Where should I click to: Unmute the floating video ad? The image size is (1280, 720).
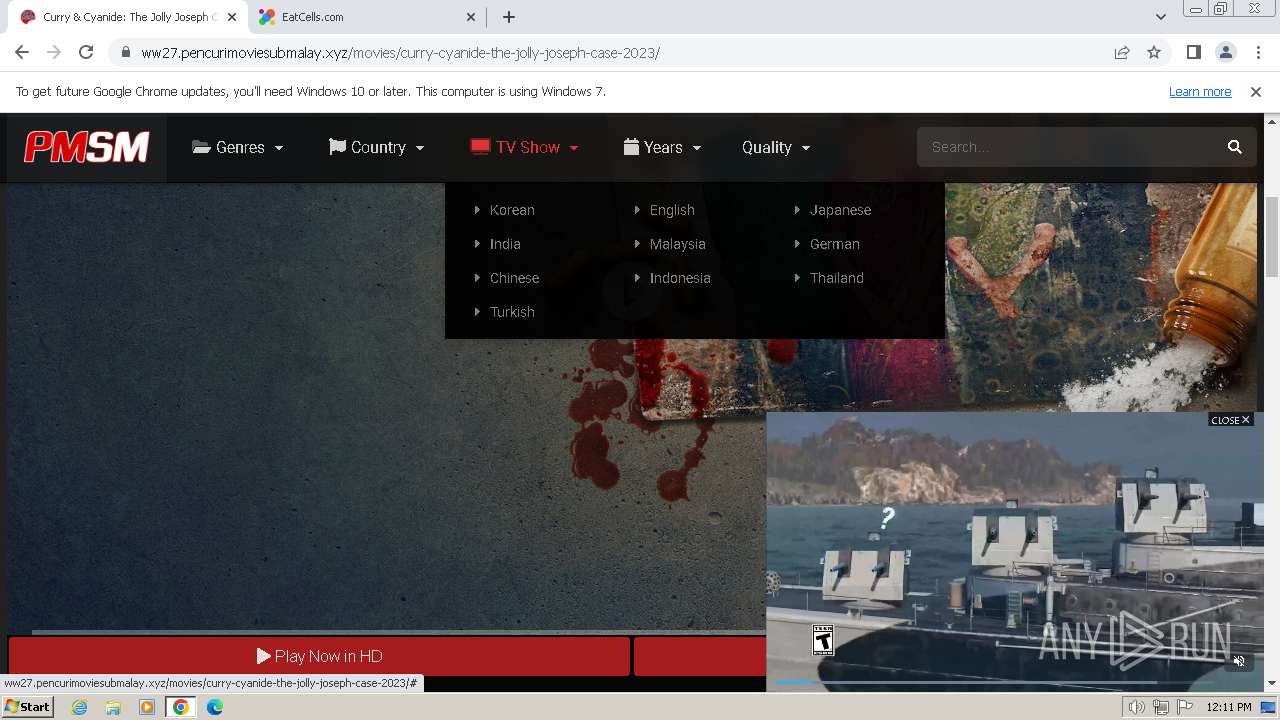[1238, 661]
